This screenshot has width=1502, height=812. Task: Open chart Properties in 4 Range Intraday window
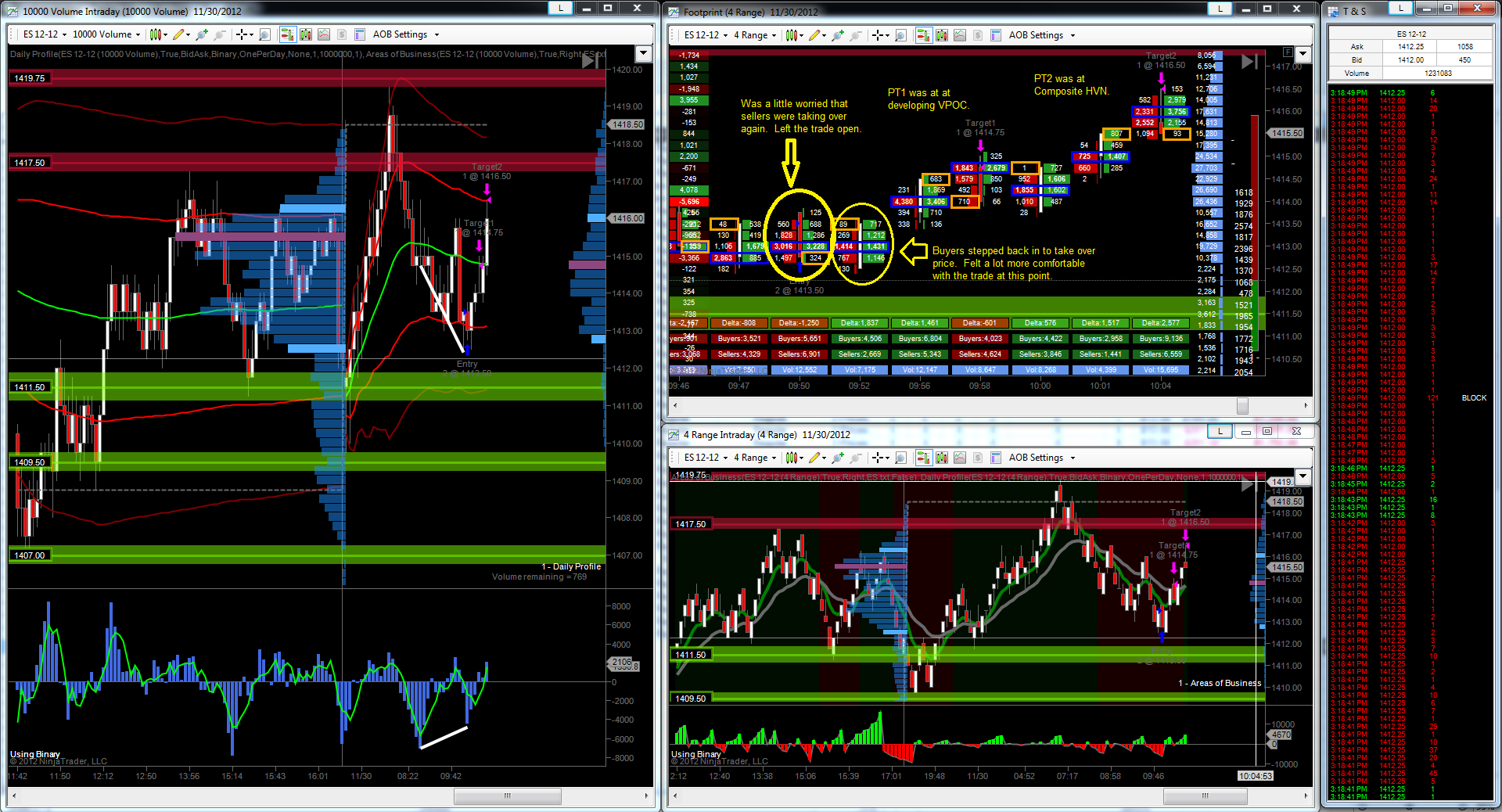pos(996,458)
